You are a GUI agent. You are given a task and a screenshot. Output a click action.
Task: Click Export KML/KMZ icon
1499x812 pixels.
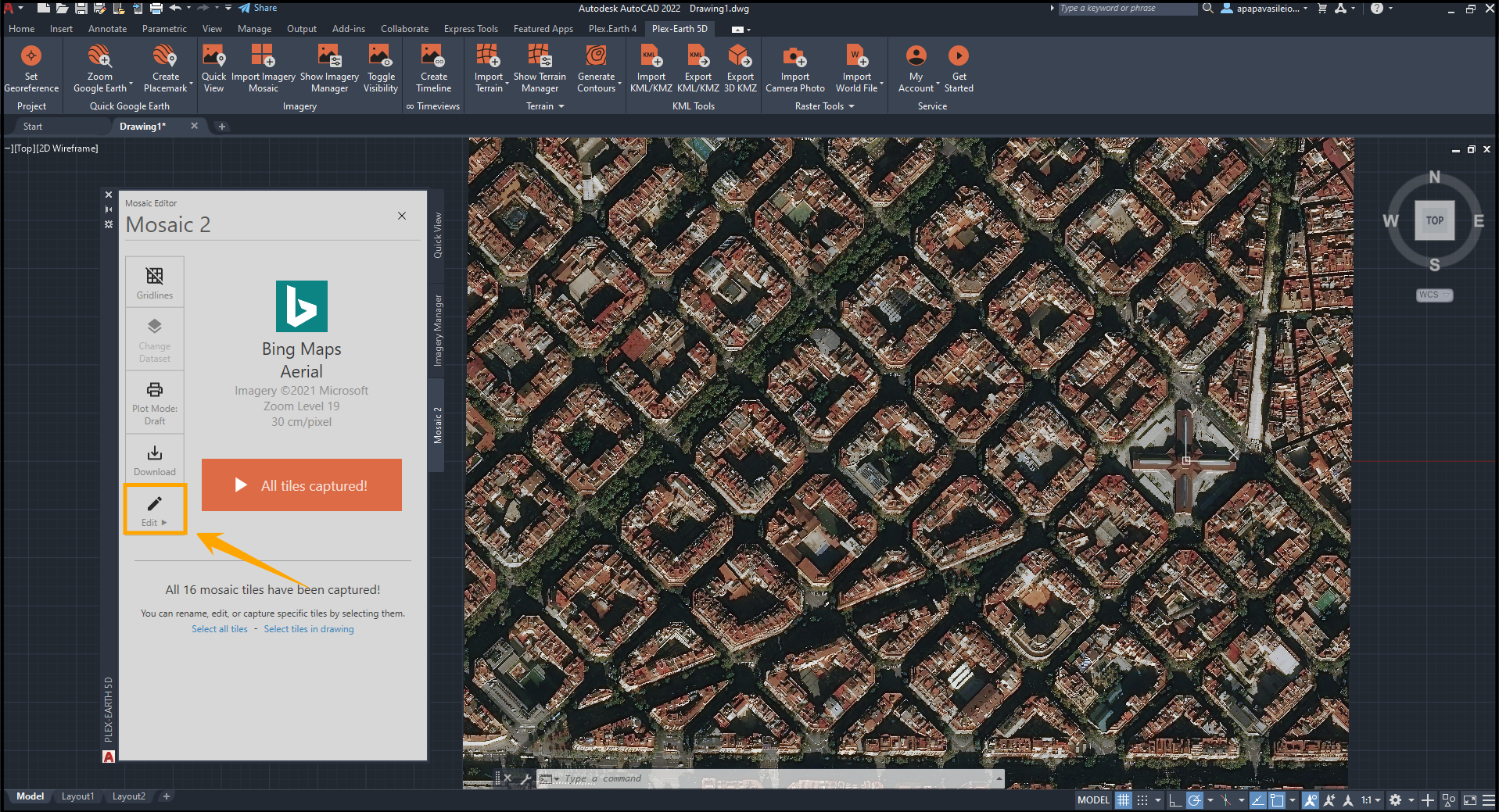point(698,56)
